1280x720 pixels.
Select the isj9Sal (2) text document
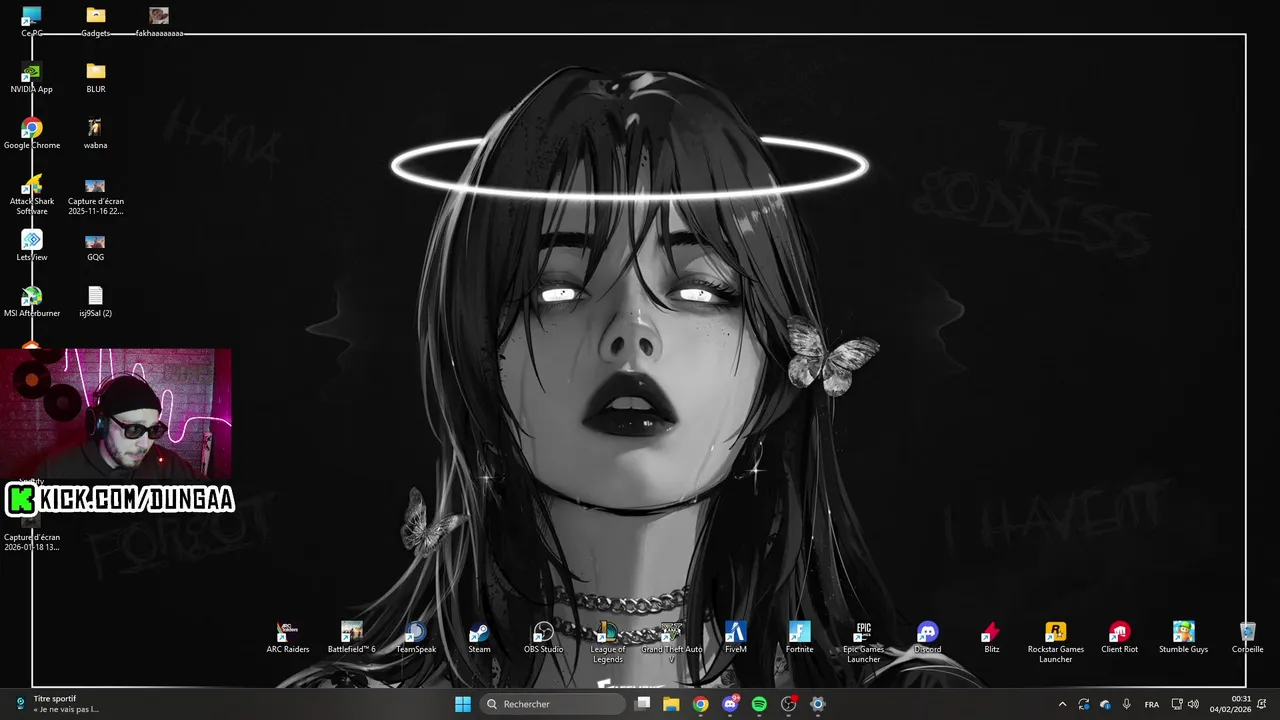96,302
